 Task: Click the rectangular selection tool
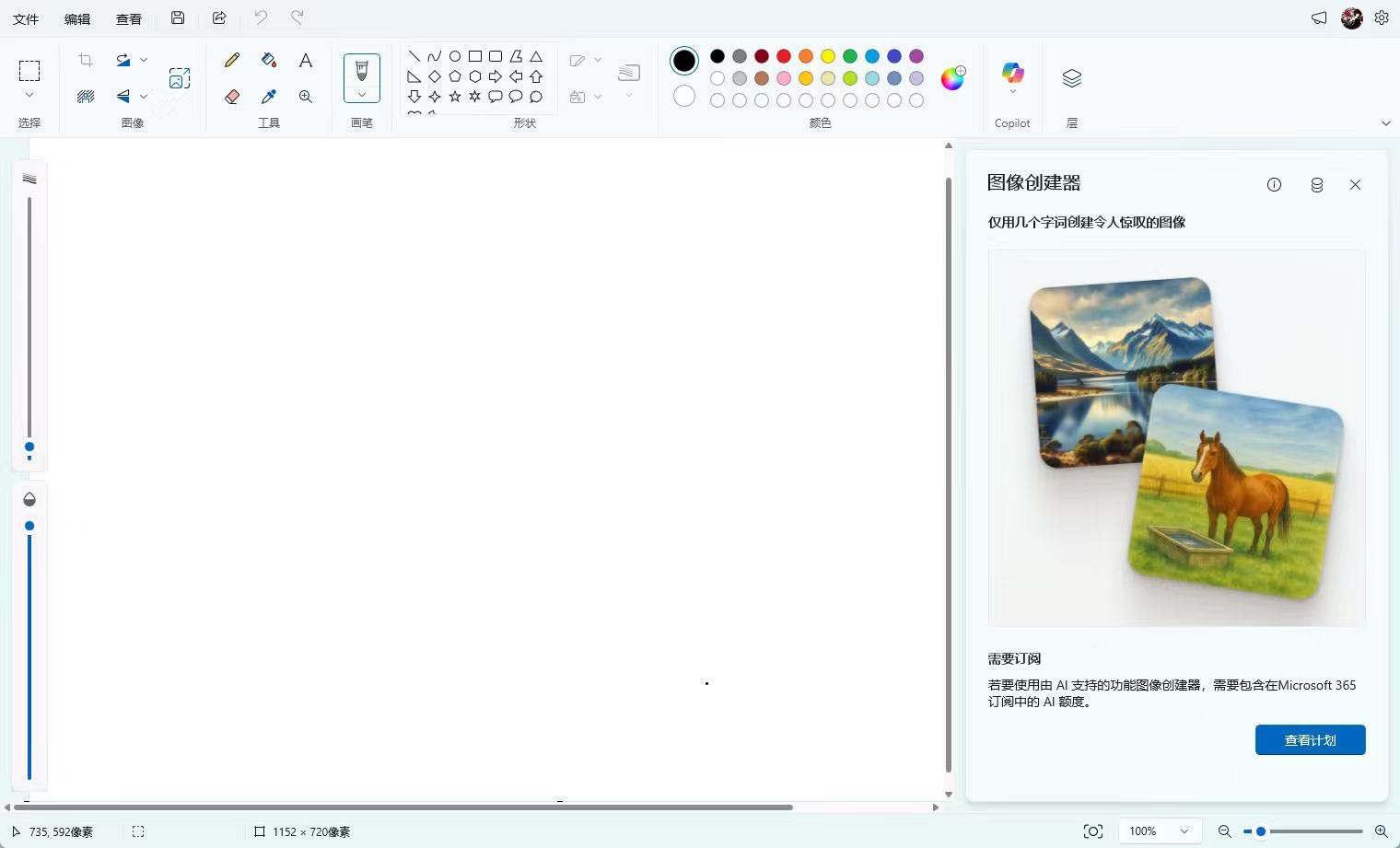click(x=29, y=71)
